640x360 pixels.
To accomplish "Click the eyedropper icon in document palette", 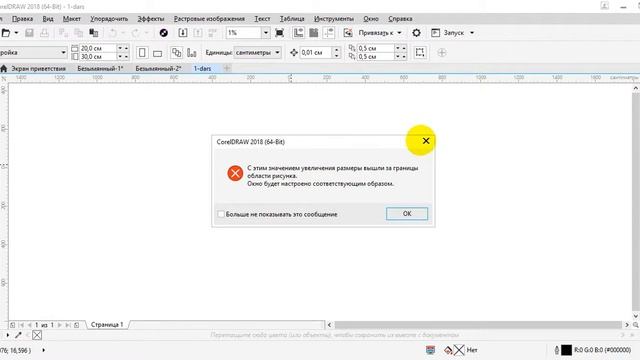I will pos(18,335).
